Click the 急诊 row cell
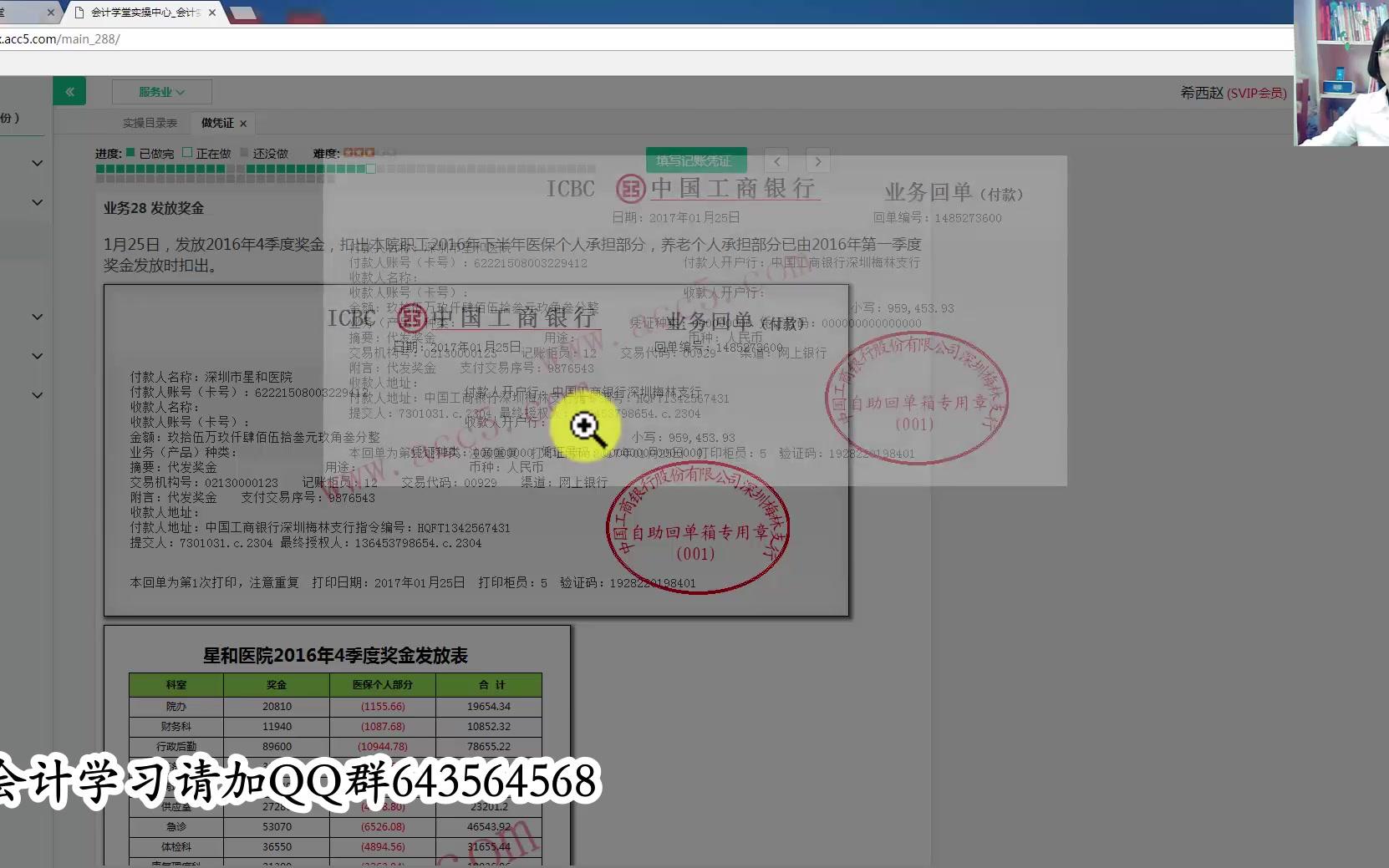Screen dimensions: 1389x868 176,827
